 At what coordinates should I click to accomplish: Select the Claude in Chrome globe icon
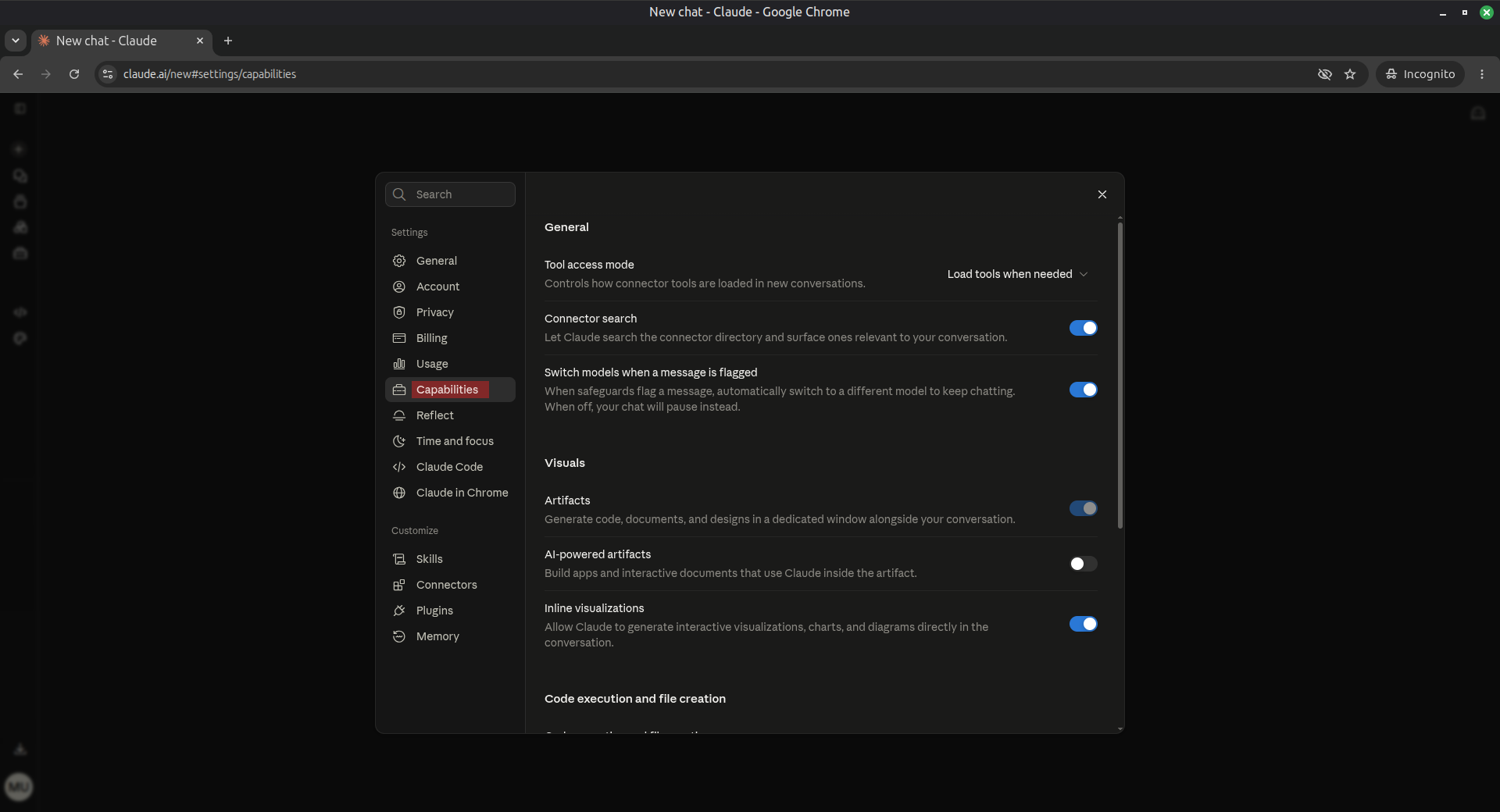pos(399,493)
